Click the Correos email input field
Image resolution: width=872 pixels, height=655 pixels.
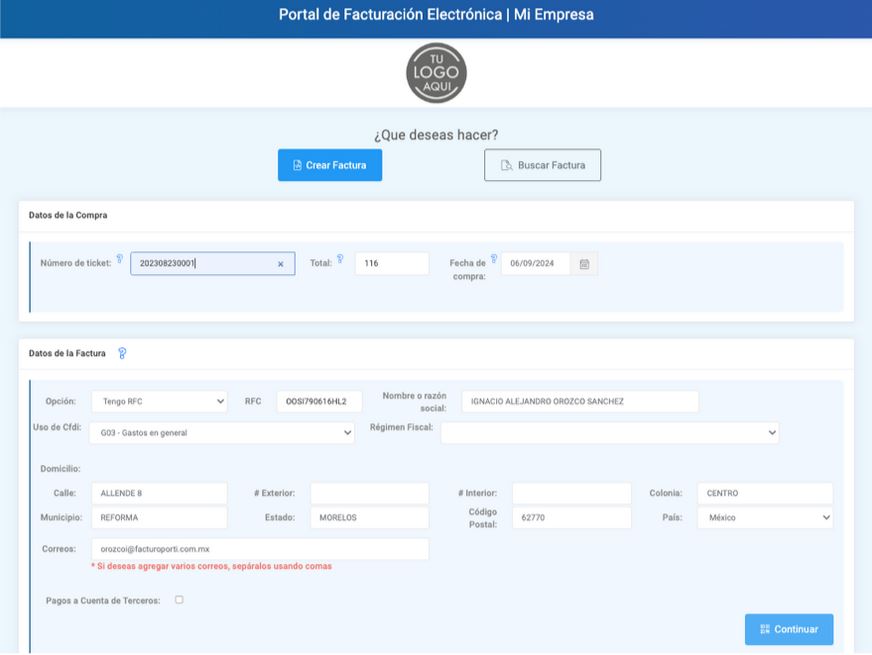coord(260,549)
